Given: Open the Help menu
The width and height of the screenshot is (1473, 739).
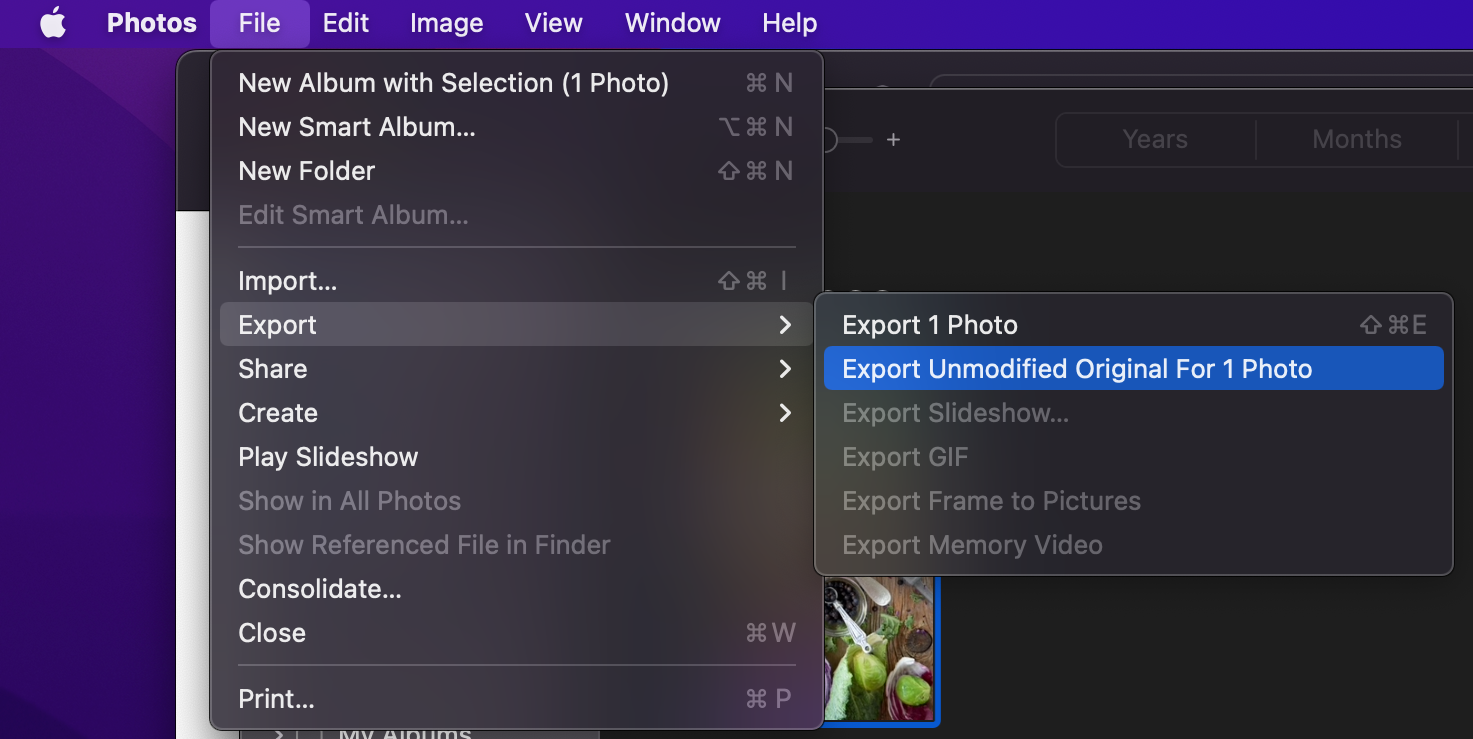Looking at the screenshot, I should 790,23.
